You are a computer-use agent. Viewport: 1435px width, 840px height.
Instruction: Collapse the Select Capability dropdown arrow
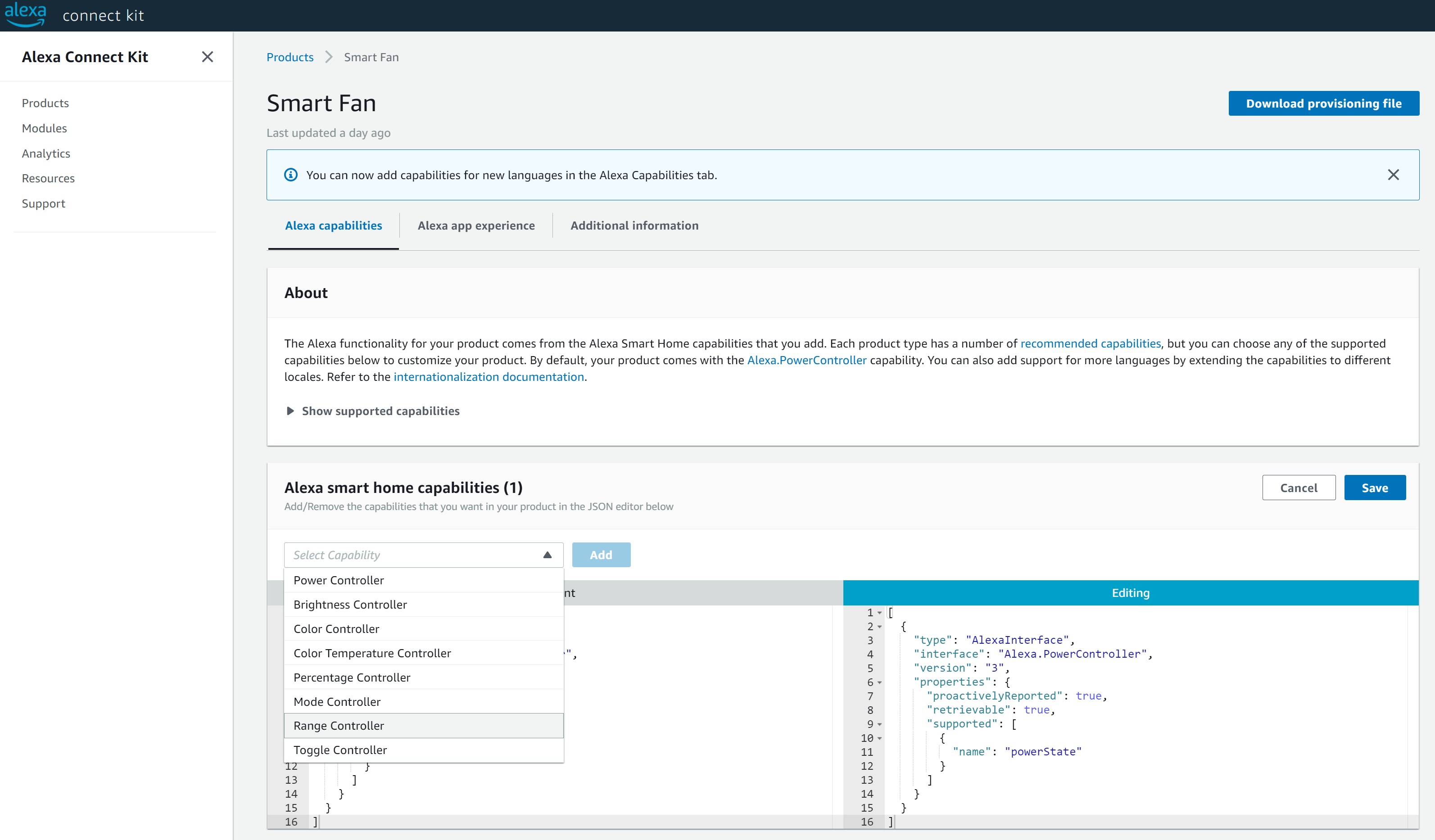click(547, 555)
